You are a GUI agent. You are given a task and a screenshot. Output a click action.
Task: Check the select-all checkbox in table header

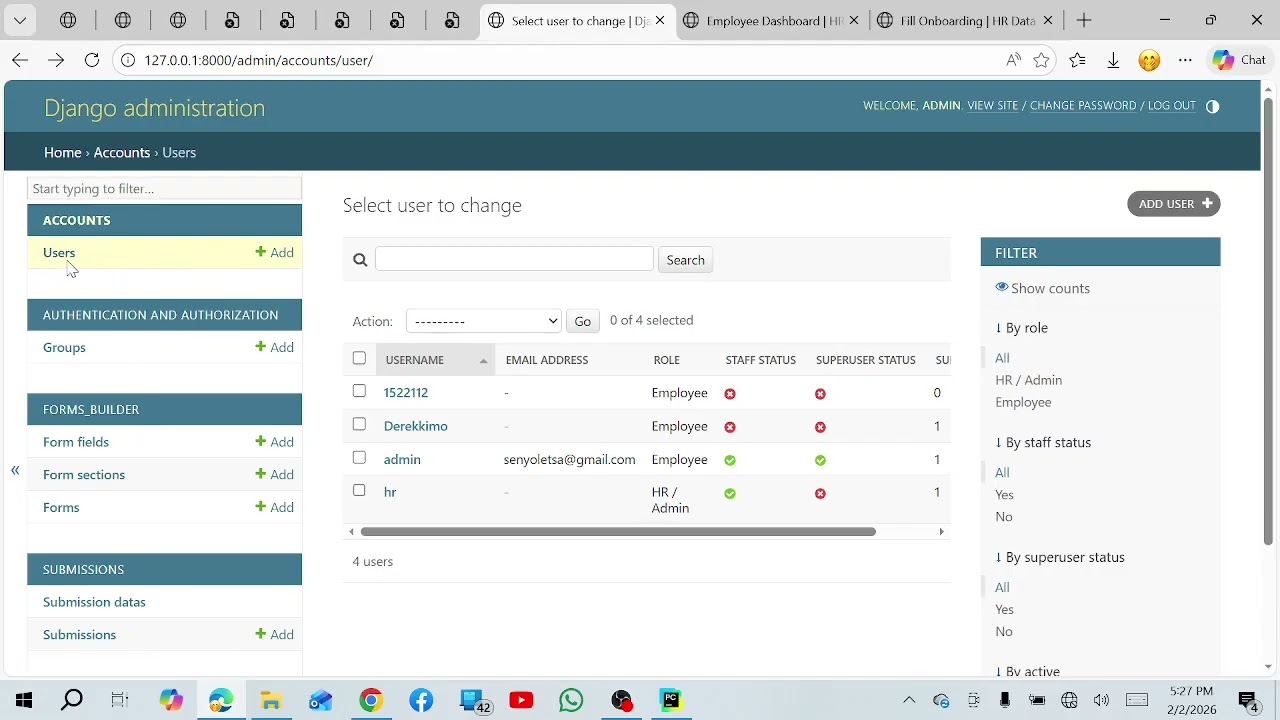point(359,358)
